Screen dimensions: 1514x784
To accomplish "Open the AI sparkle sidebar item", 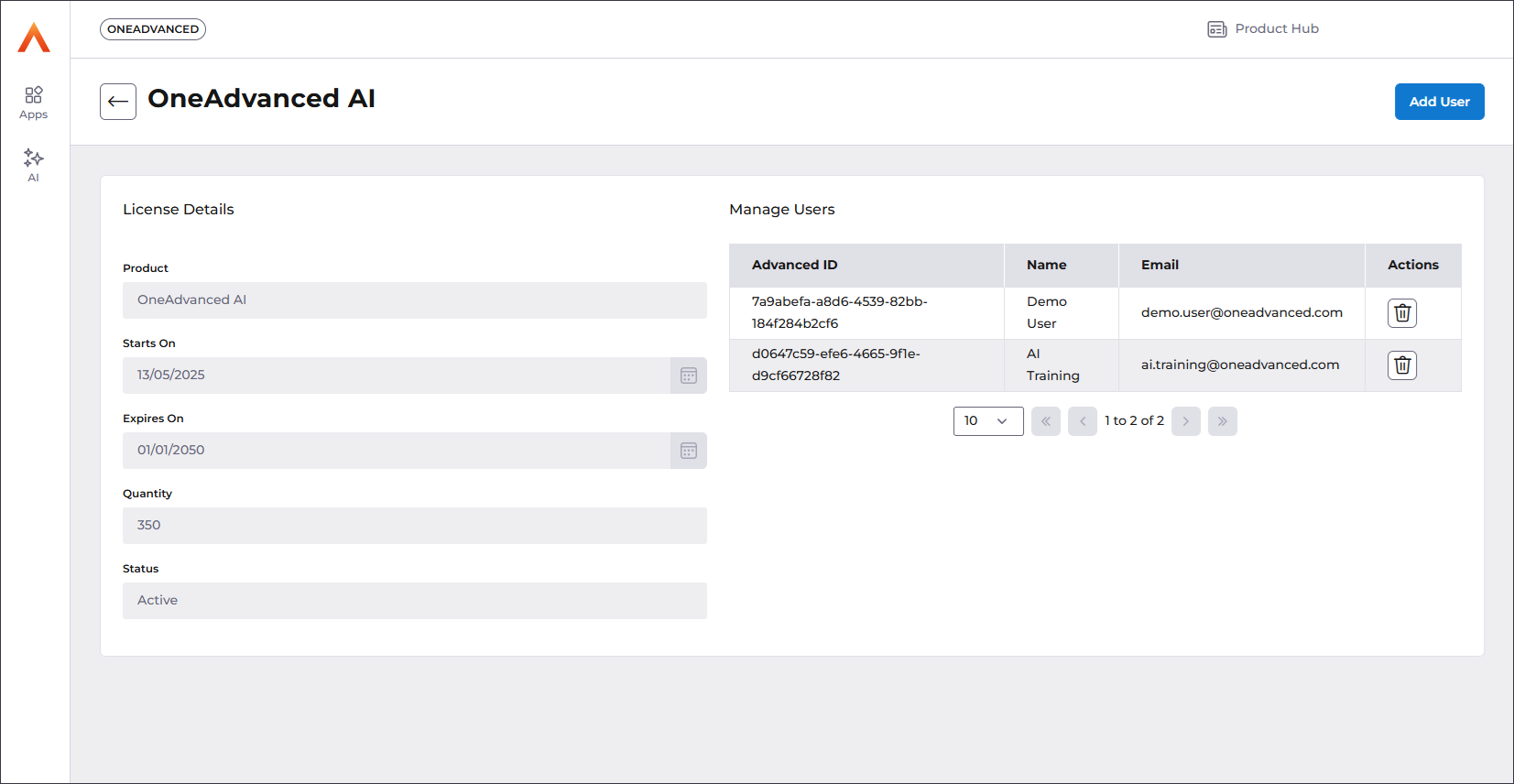I will pyautogui.click(x=34, y=166).
